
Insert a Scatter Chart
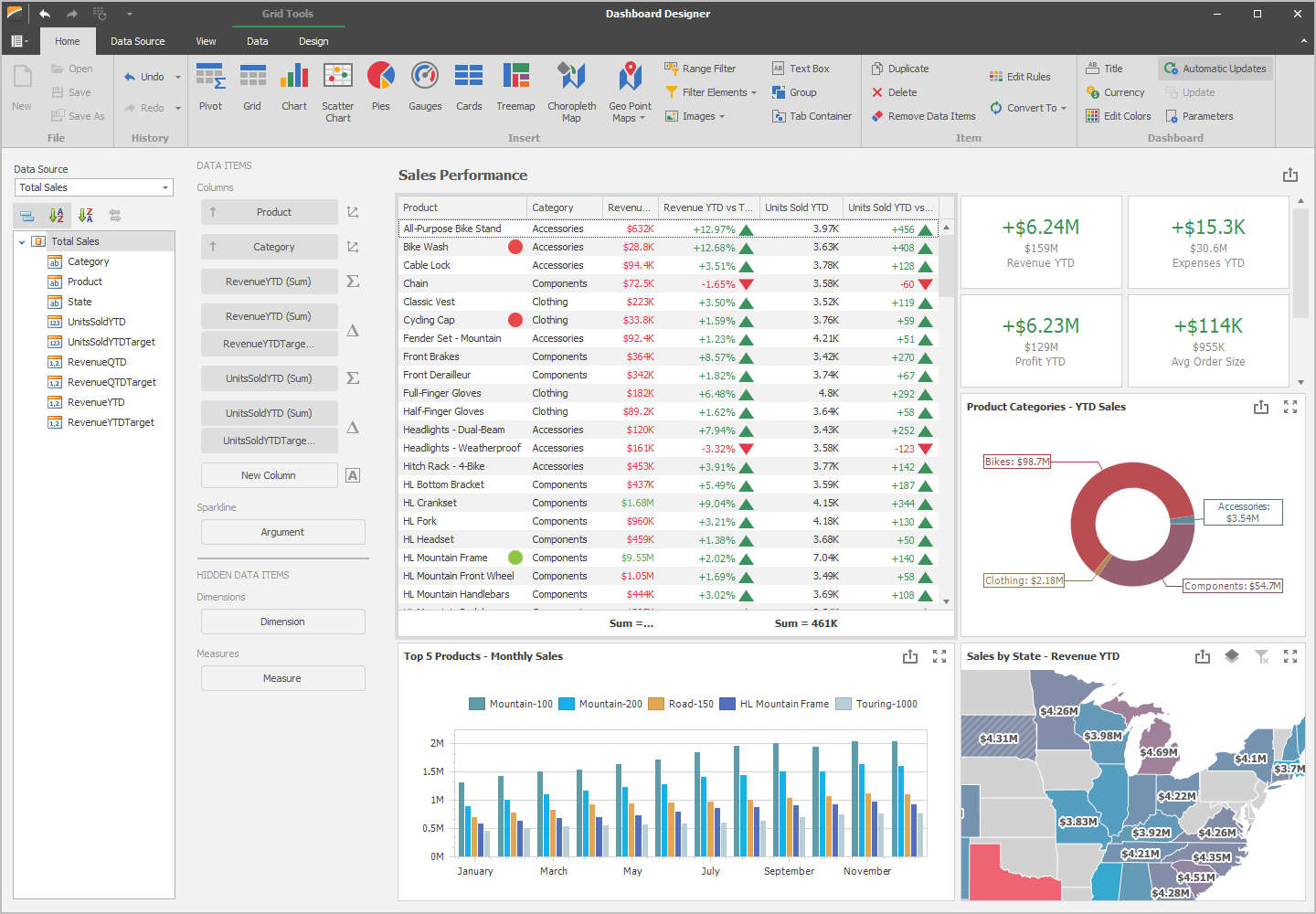pos(337,90)
